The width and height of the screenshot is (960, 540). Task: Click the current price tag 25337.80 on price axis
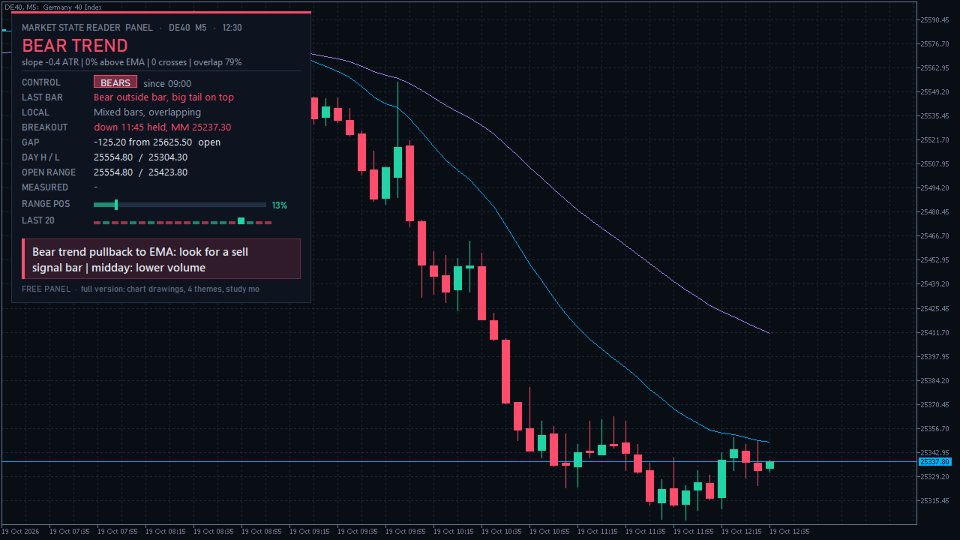click(x=934, y=462)
